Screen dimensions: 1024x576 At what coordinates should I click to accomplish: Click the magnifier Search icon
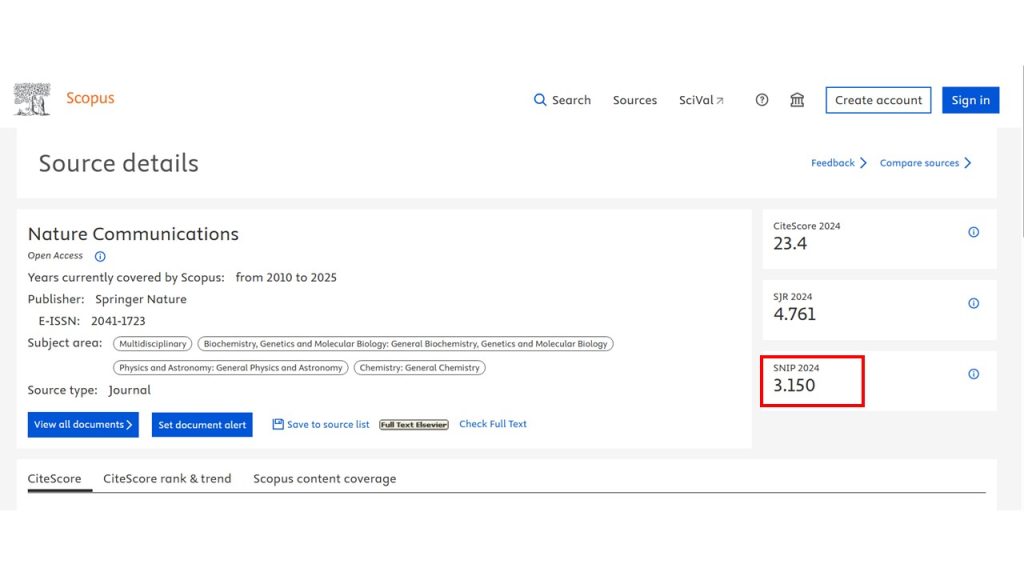540,100
